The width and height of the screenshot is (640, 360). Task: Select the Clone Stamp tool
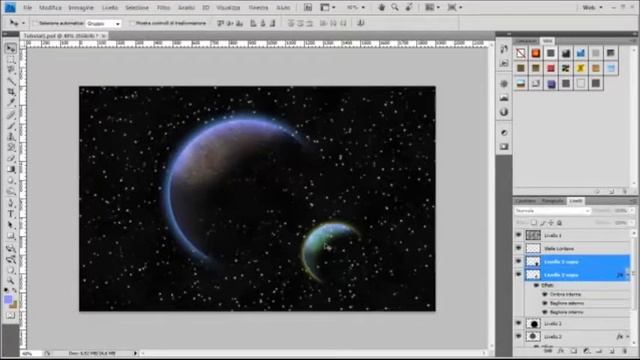click(11, 137)
